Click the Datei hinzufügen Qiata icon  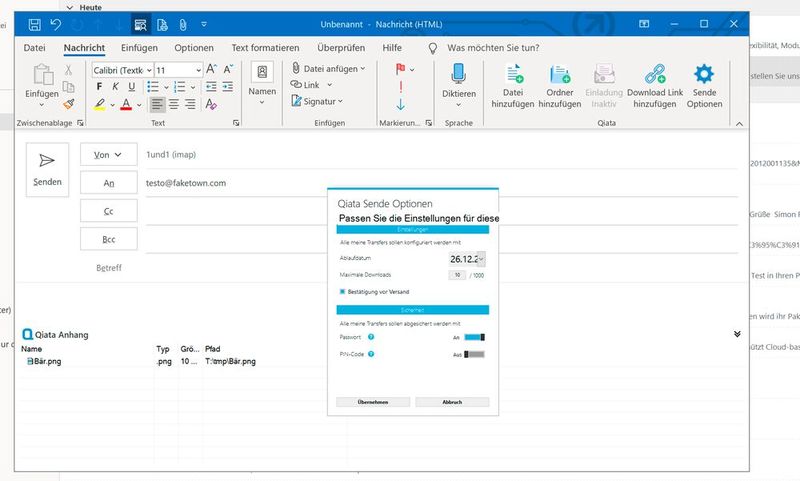coord(514,76)
